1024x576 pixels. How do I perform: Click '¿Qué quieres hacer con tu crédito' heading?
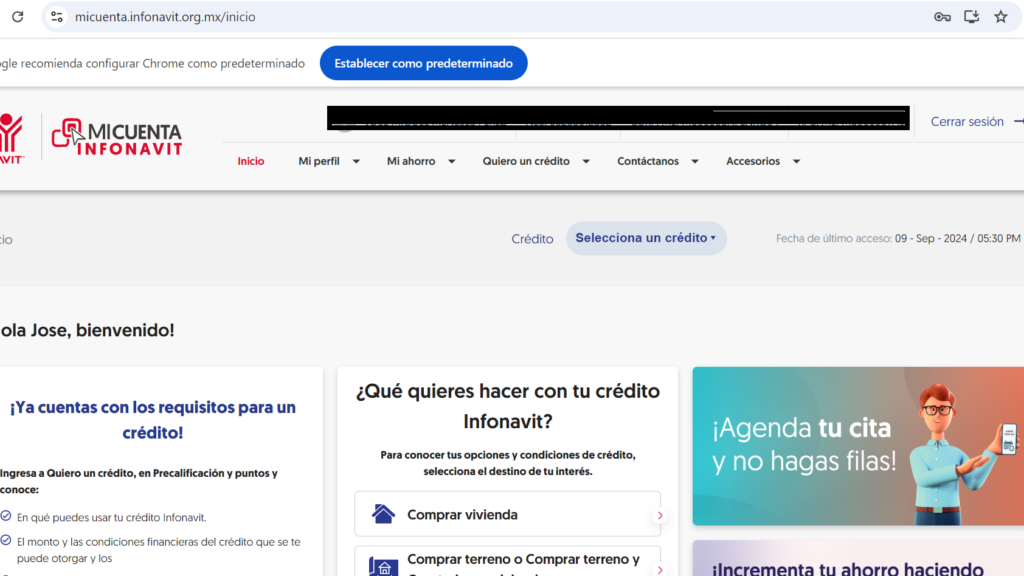(507, 406)
